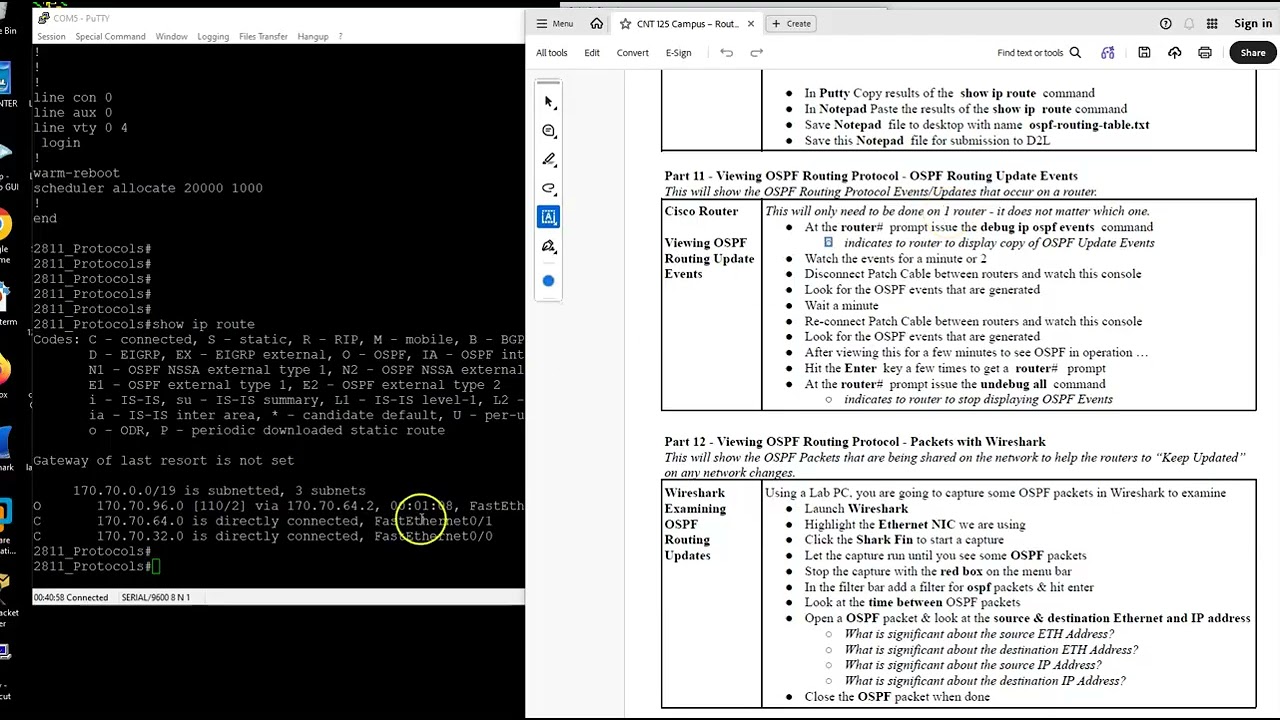Open PuTTY Special Command menu
Viewport: 1280px width, 720px height.
(x=110, y=37)
